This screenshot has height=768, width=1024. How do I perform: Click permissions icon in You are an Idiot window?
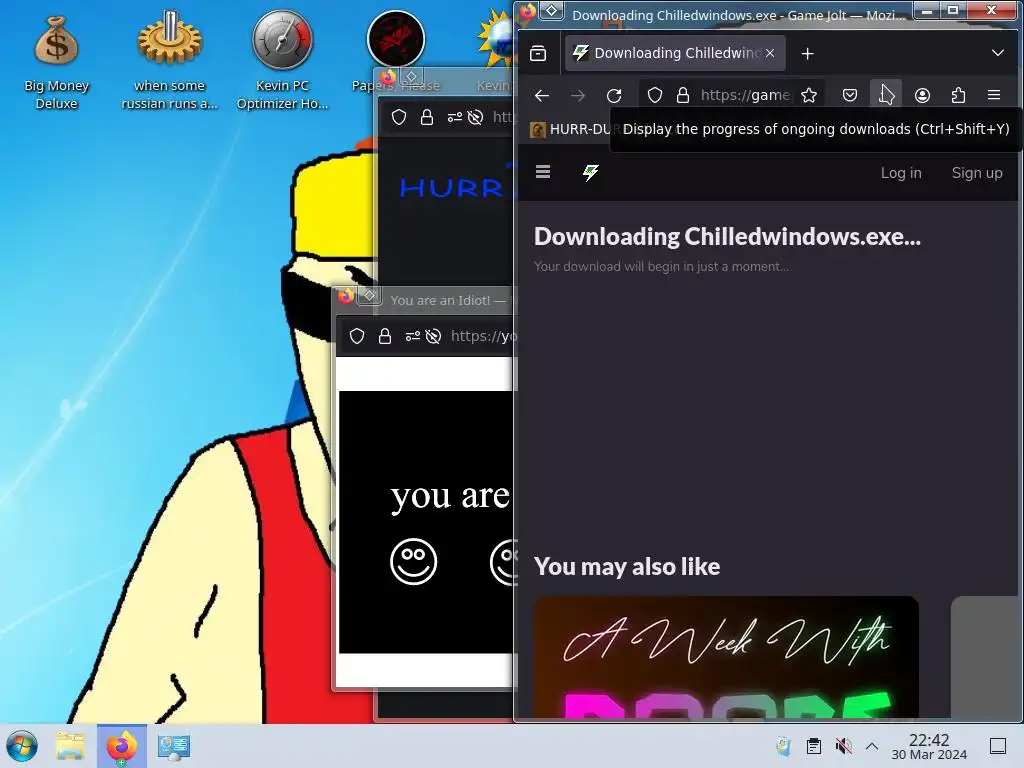tap(413, 336)
